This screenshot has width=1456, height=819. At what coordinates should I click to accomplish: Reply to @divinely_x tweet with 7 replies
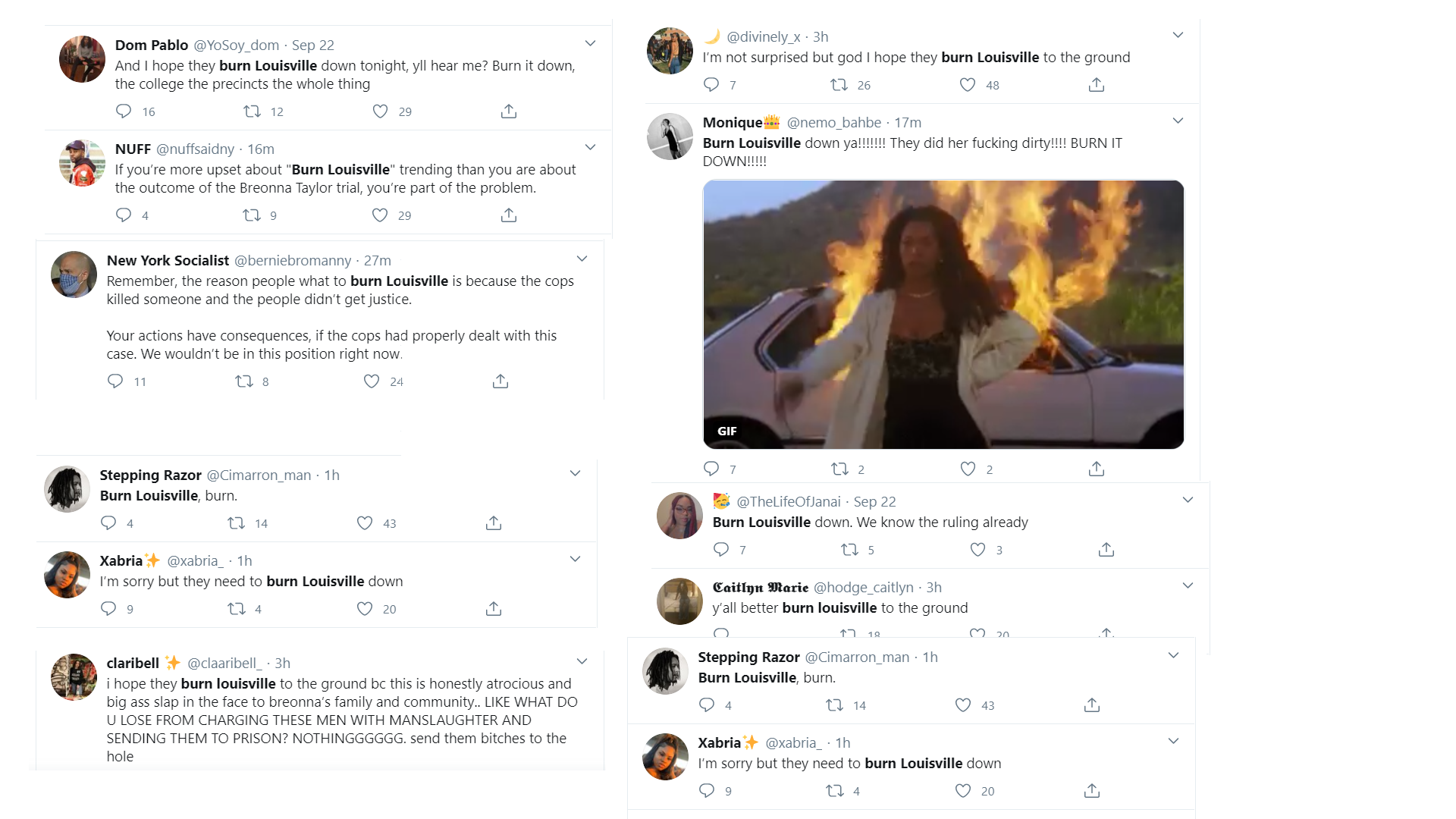[711, 85]
